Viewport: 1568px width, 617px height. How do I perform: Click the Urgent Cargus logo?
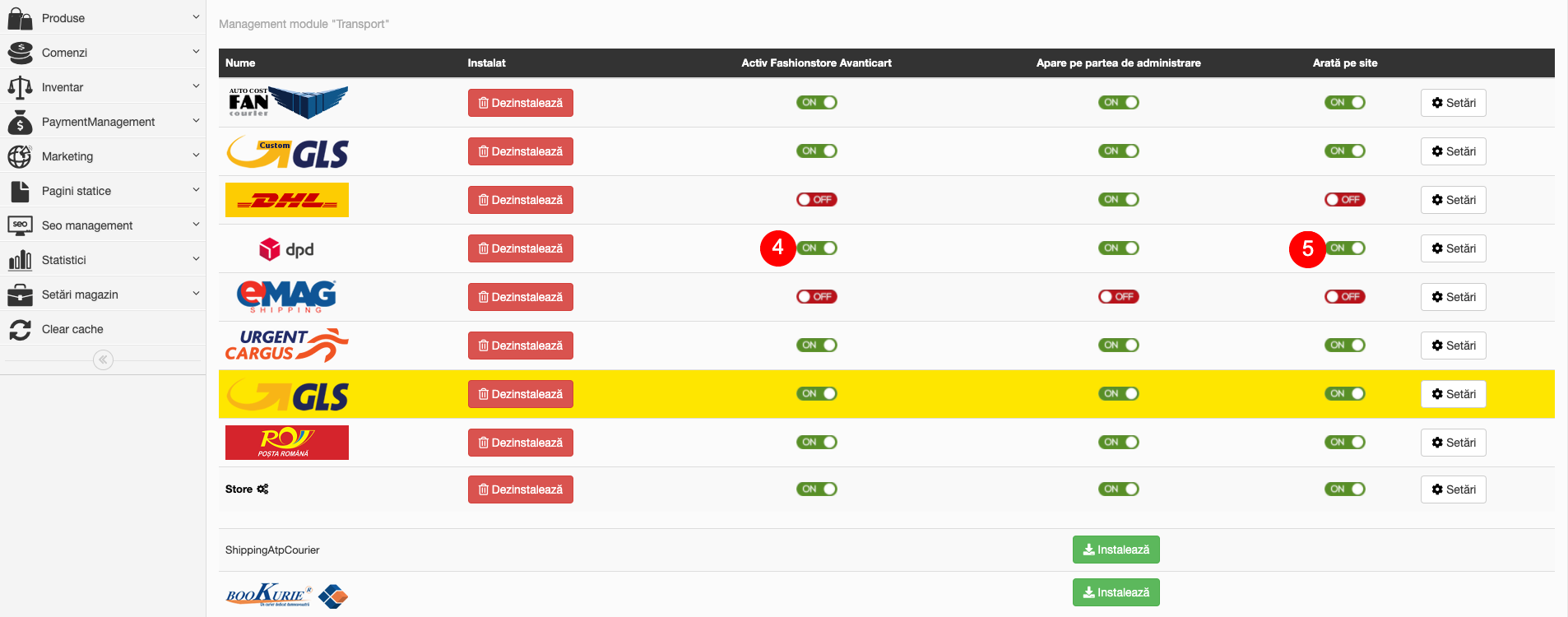(287, 346)
